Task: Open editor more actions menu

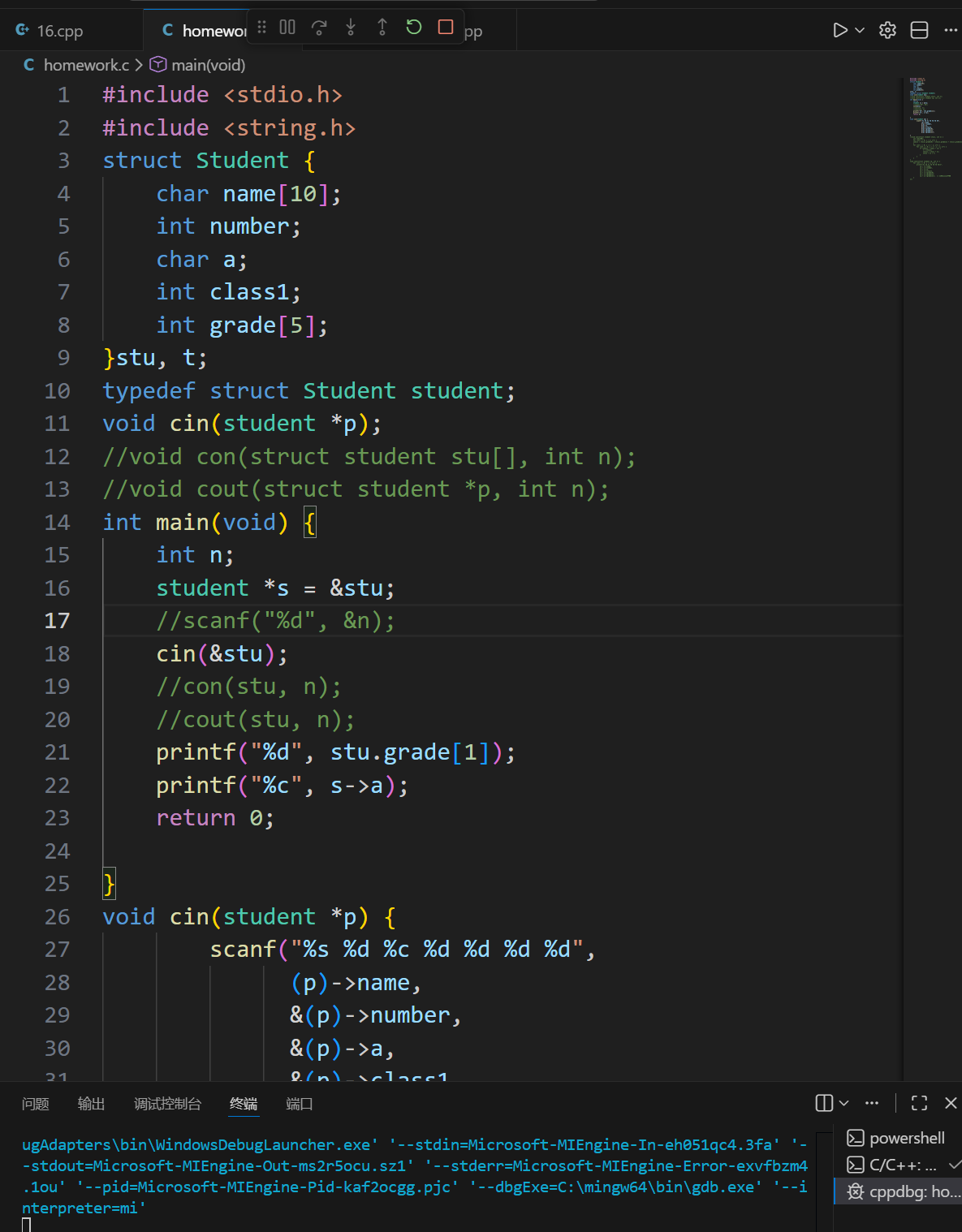Action: [x=951, y=30]
